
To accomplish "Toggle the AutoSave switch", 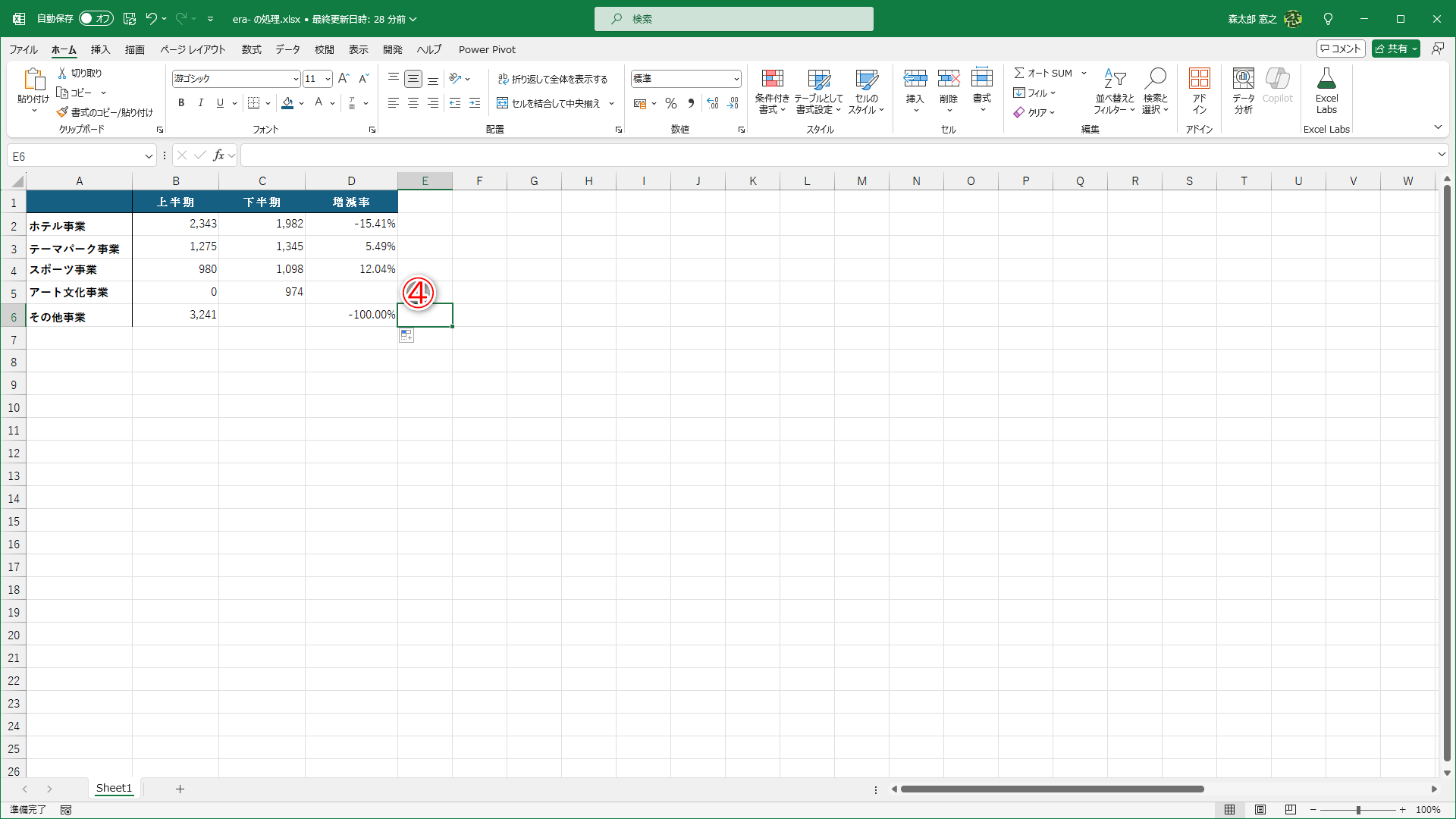I will pyautogui.click(x=96, y=18).
